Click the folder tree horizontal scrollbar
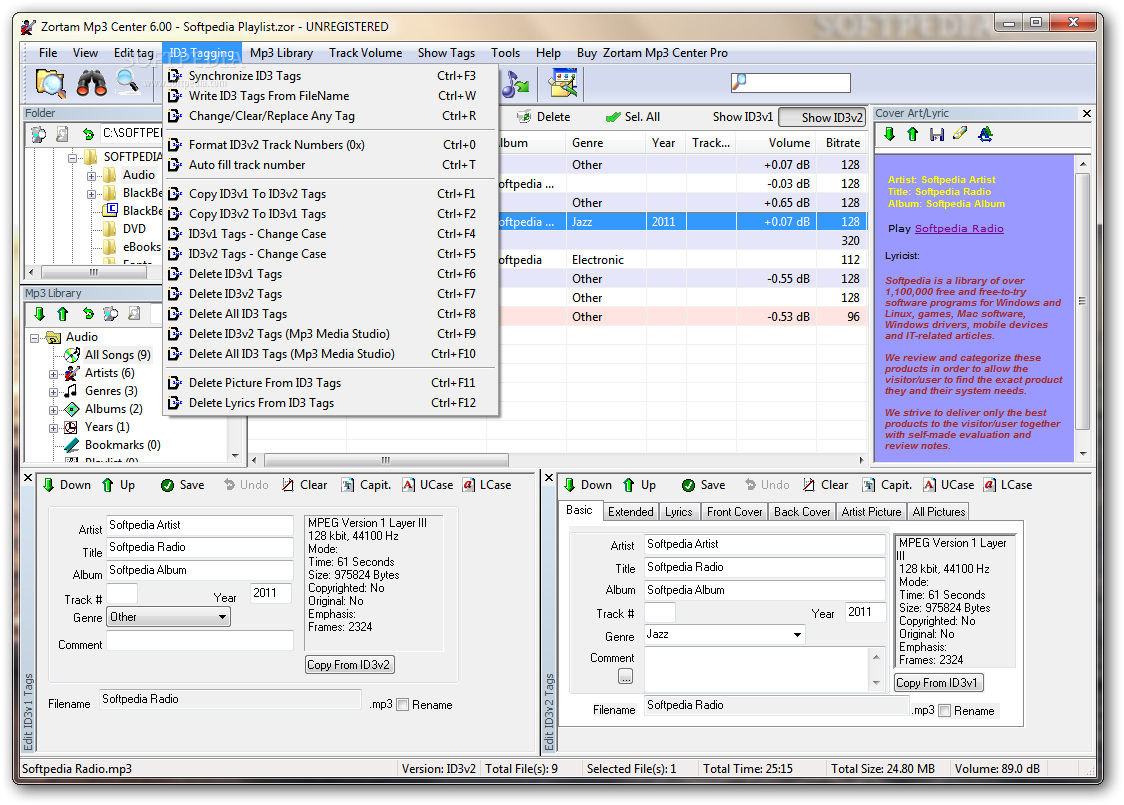The image size is (1124, 805). (x=94, y=272)
